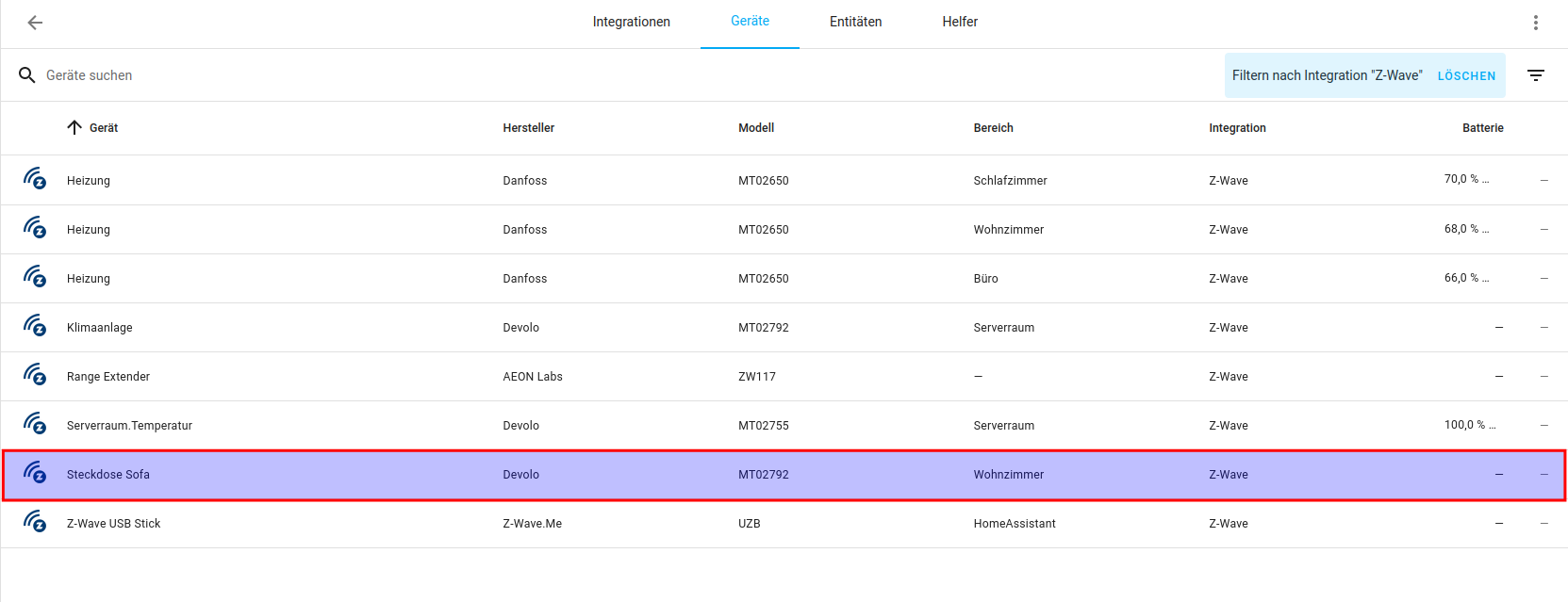1568x602 pixels.
Task: Click Z-Wave icon of Serverraum.Temperatur row
Action: click(x=35, y=424)
